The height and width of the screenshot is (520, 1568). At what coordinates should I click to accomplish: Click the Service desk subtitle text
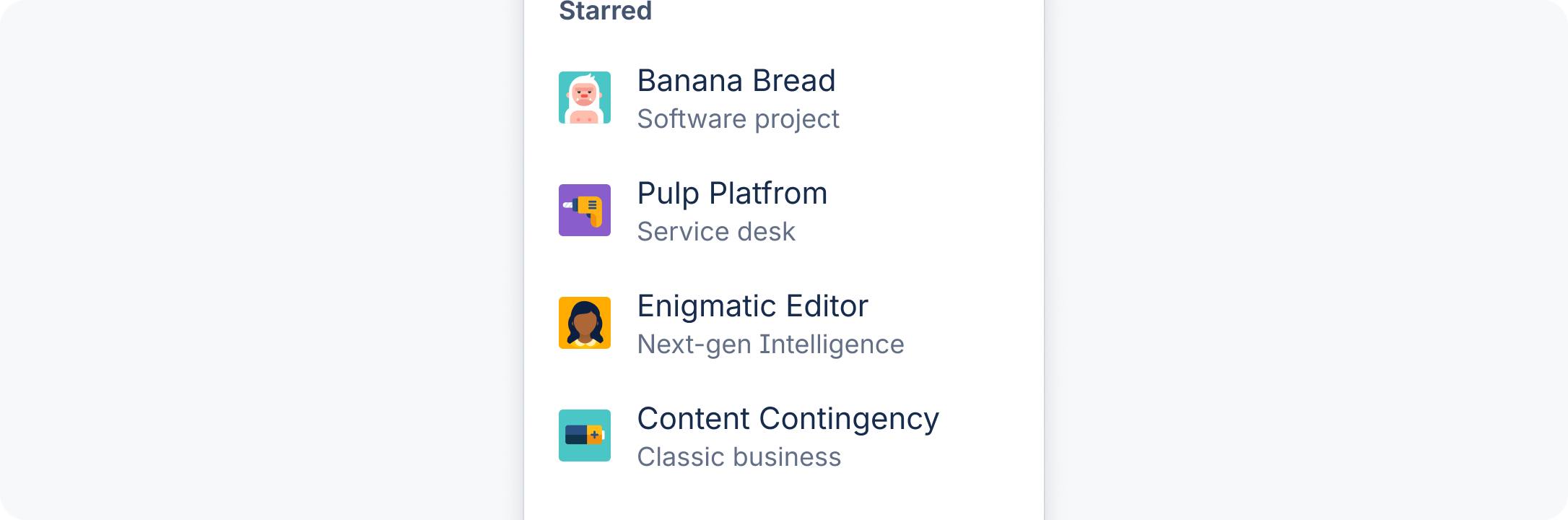tap(716, 232)
